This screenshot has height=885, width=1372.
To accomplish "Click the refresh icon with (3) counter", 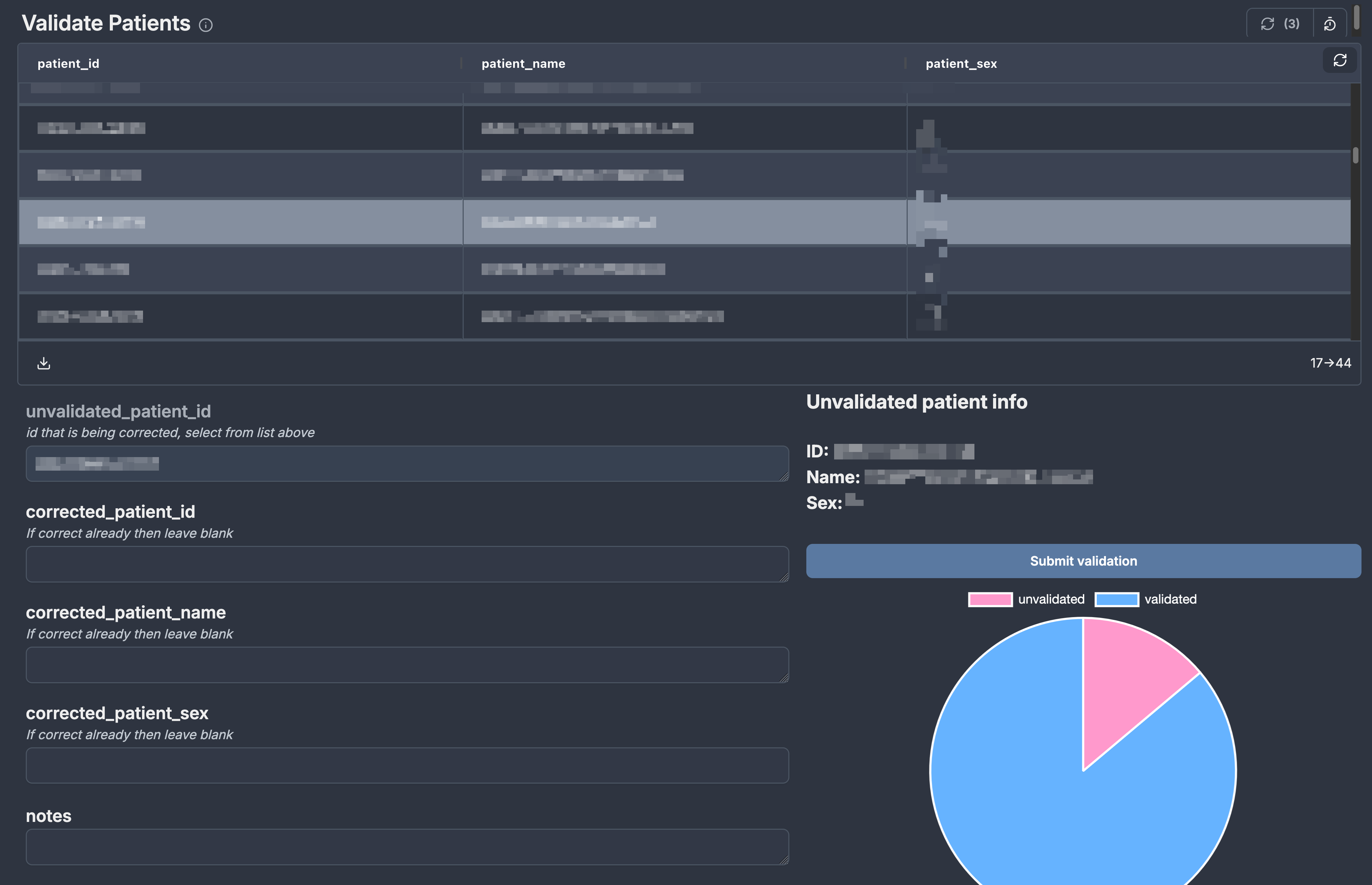I will [x=1279, y=24].
